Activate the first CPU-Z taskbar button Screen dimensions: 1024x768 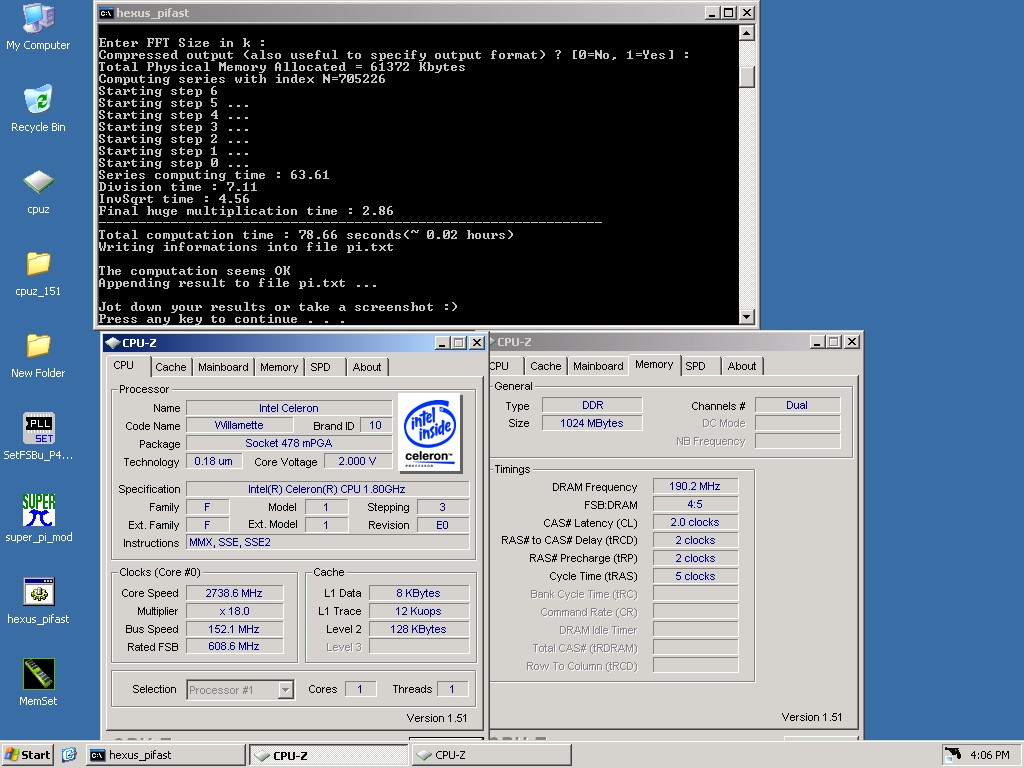[328, 755]
